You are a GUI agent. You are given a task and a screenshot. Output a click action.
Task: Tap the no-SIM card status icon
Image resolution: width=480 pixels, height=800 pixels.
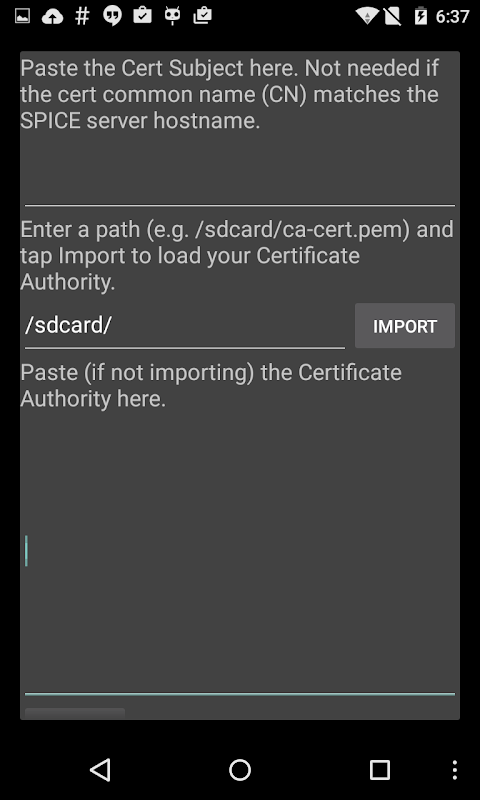click(x=392, y=16)
